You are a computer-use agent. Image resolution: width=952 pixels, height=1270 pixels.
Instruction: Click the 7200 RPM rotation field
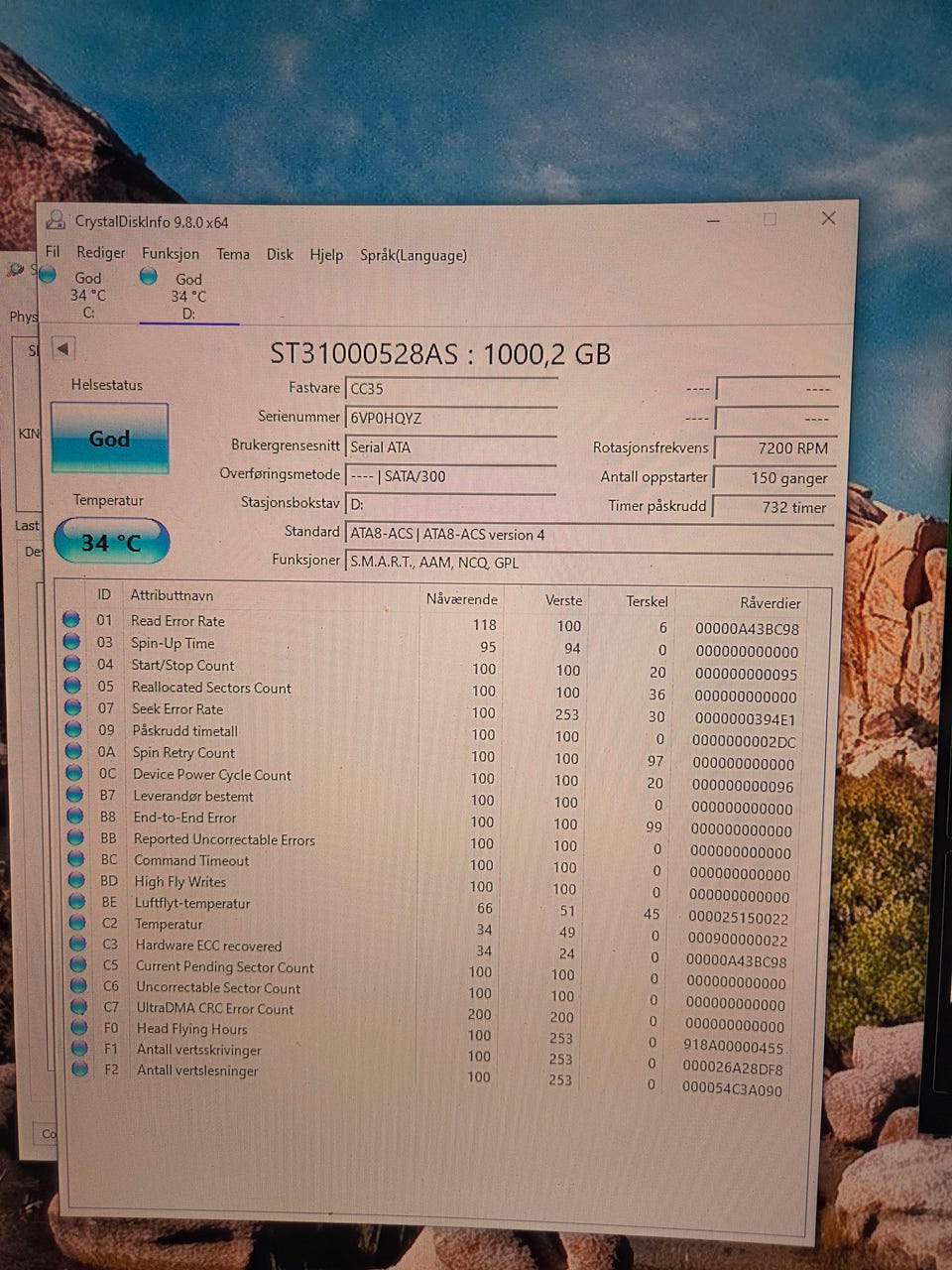point(776,448)
